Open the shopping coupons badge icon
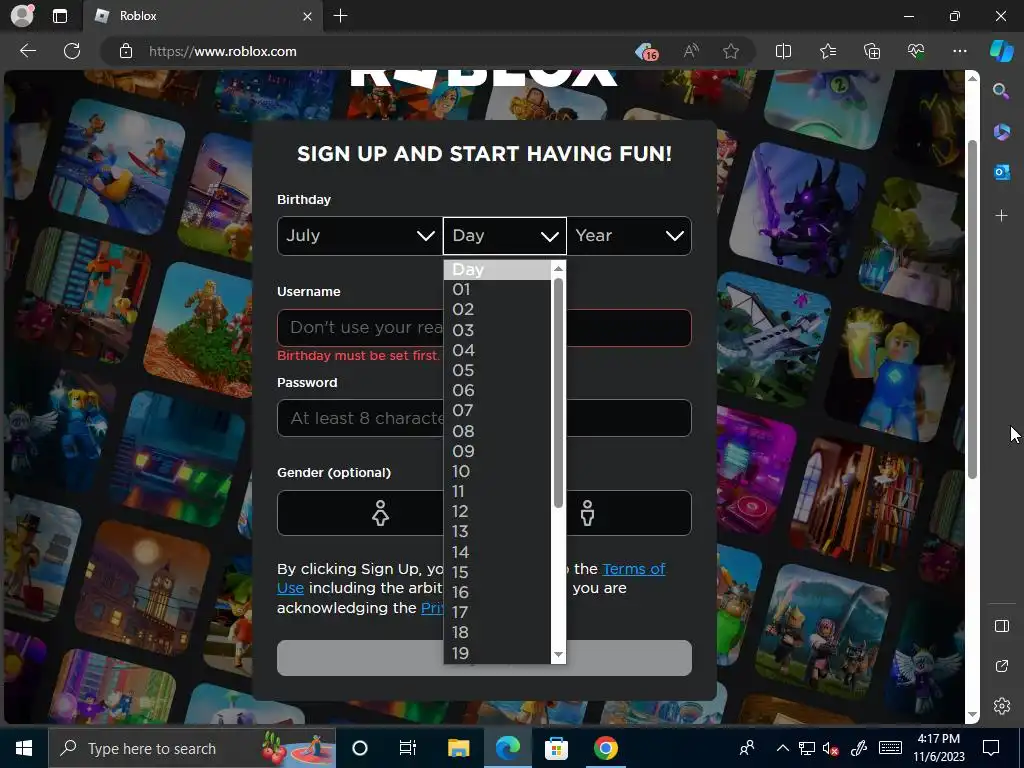Viewport: 1024px width, 768px height. tap(647, 52)
